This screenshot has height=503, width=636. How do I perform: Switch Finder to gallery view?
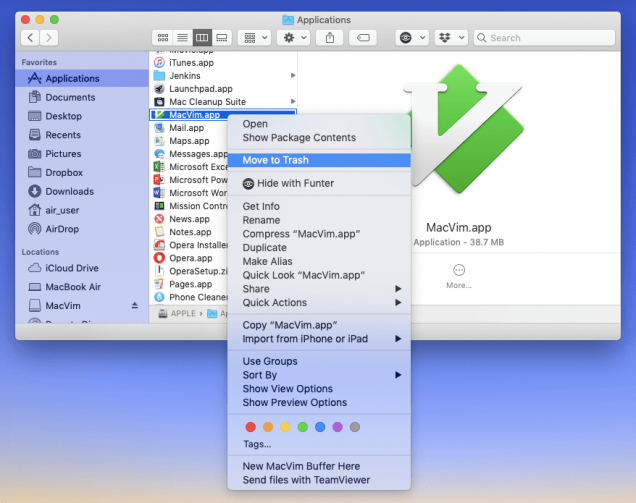click(221, 38)
